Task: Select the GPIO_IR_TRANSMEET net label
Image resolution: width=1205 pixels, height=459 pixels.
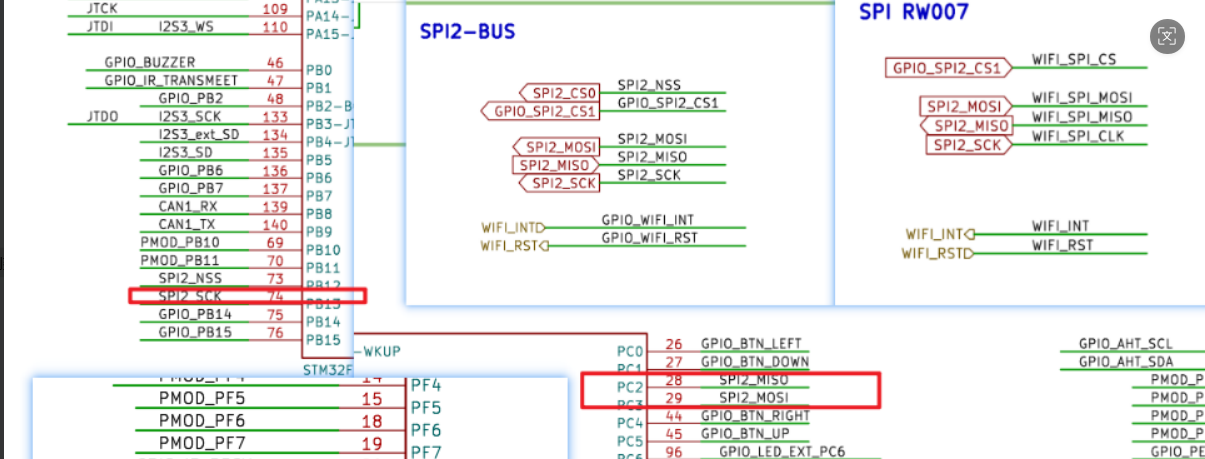Action: [x=171, y=80]
